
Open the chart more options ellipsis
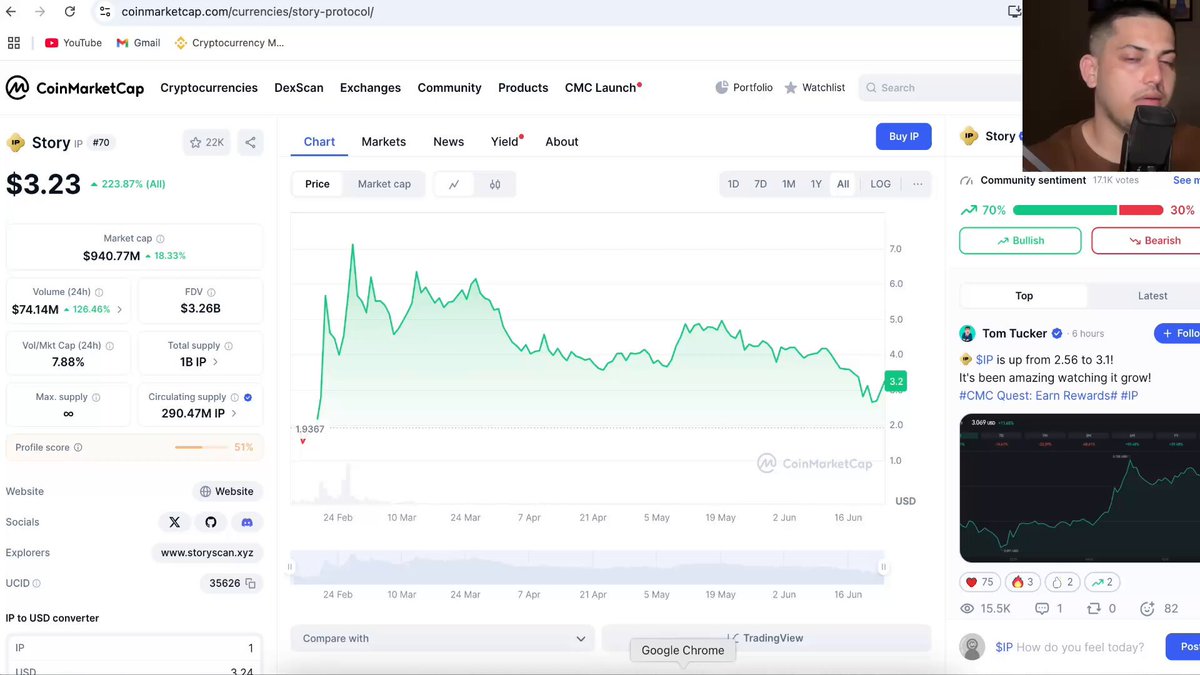point(918,184)
